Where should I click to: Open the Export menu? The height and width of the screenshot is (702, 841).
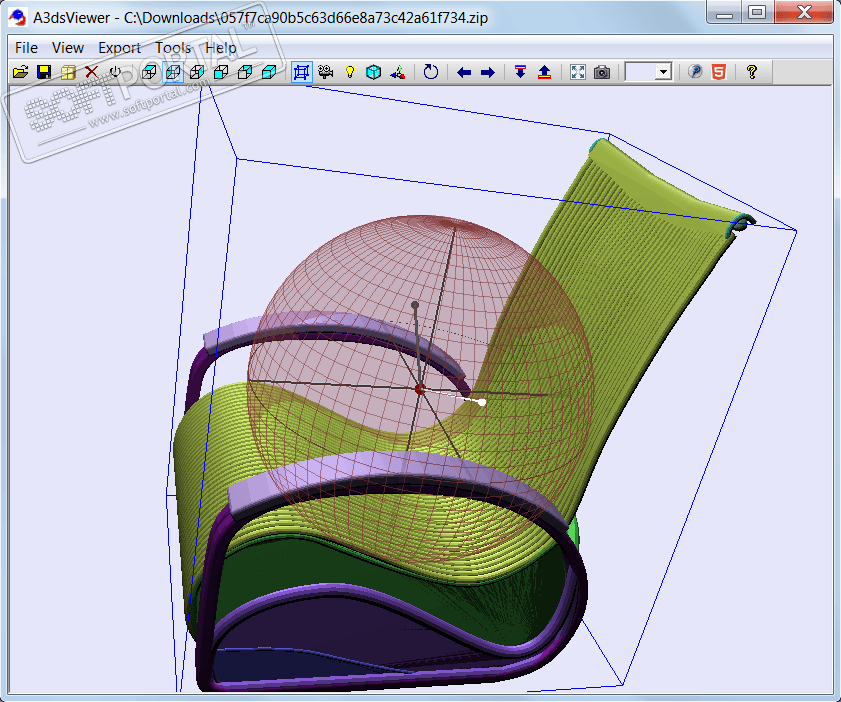coord(119,48)
